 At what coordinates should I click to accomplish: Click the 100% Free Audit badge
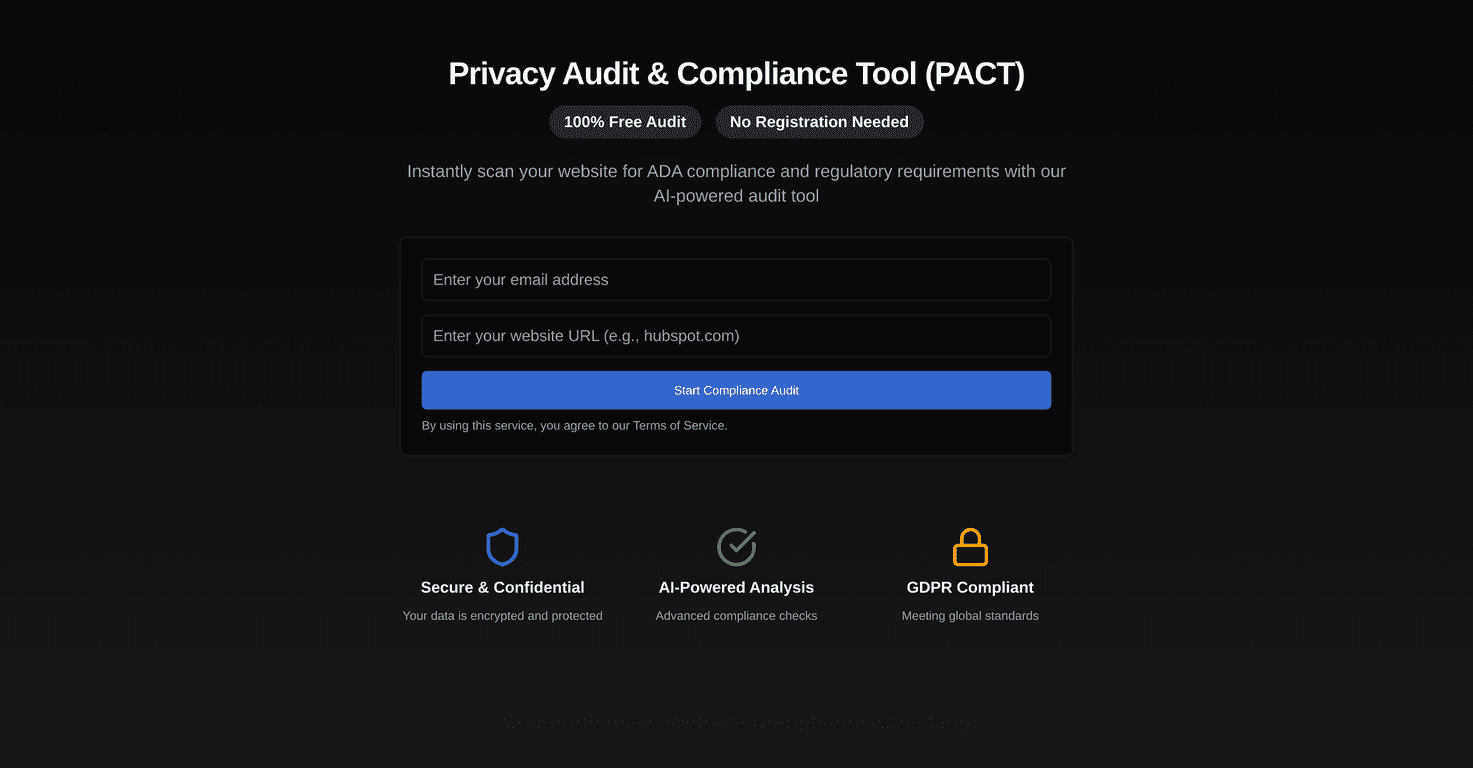click(625, 122)
